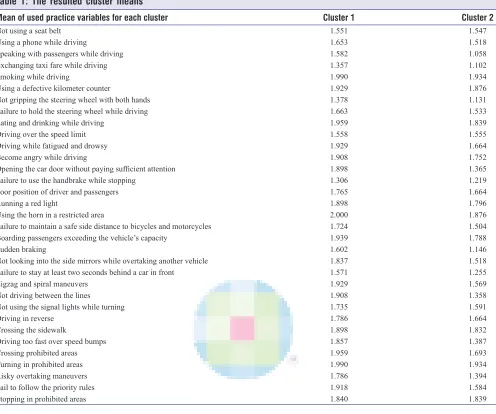Click 'Stopping in prohibited areas' row label
496x414 pixels.
(43, 399)
